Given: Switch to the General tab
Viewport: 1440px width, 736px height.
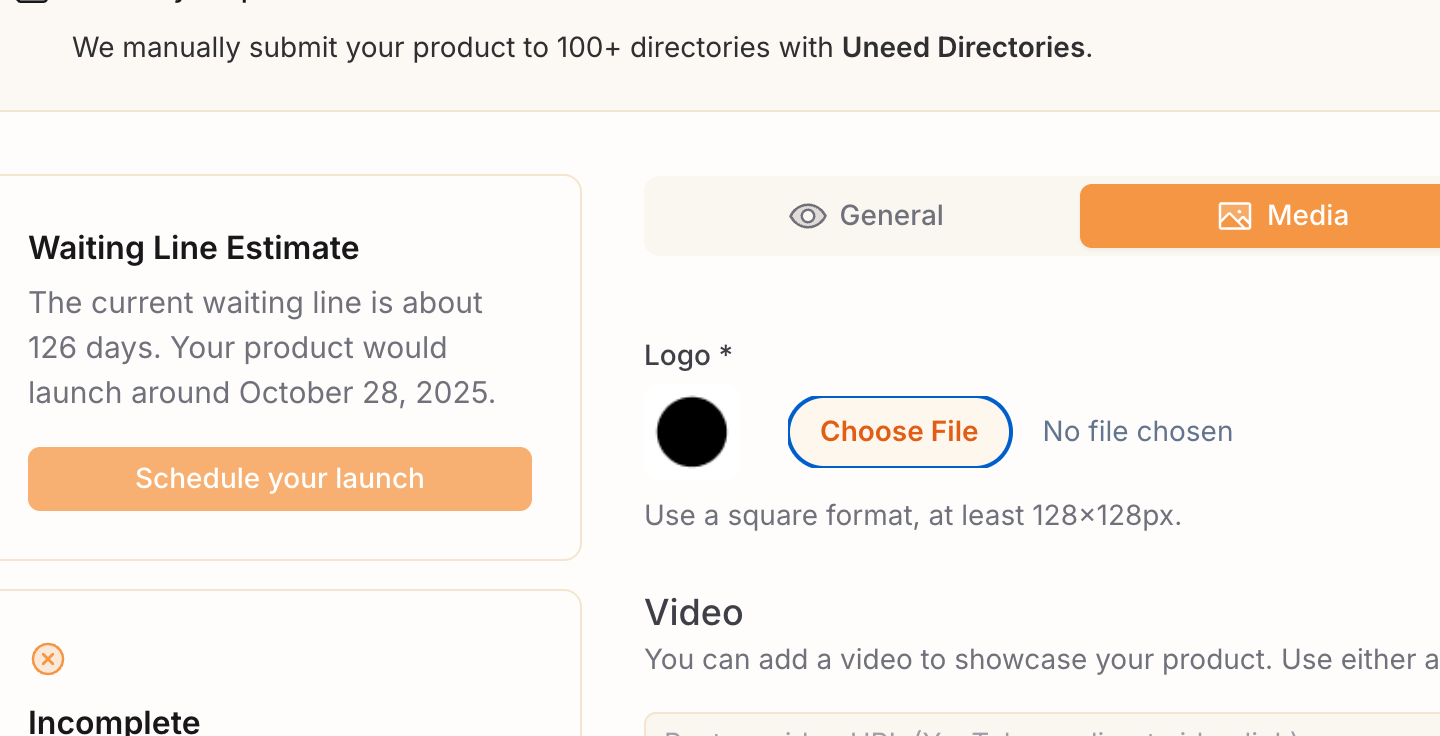Looking at the screenshot, I should point(864,216).
